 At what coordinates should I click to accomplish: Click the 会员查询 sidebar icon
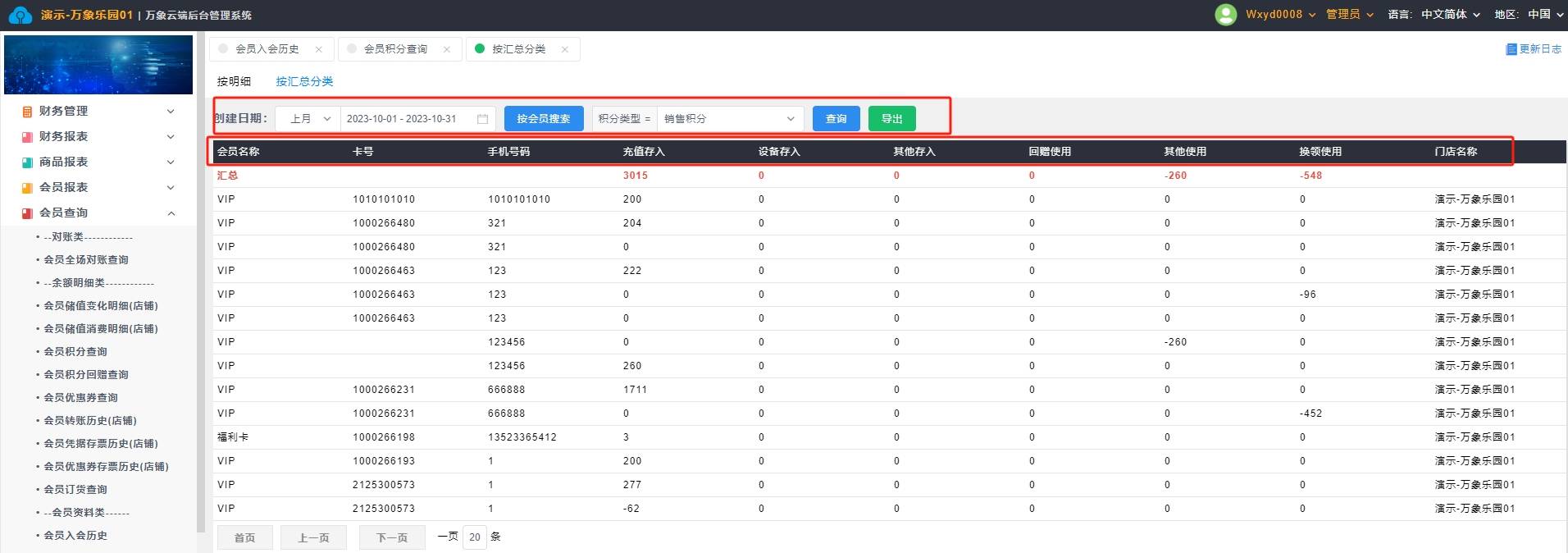[27, 213]
